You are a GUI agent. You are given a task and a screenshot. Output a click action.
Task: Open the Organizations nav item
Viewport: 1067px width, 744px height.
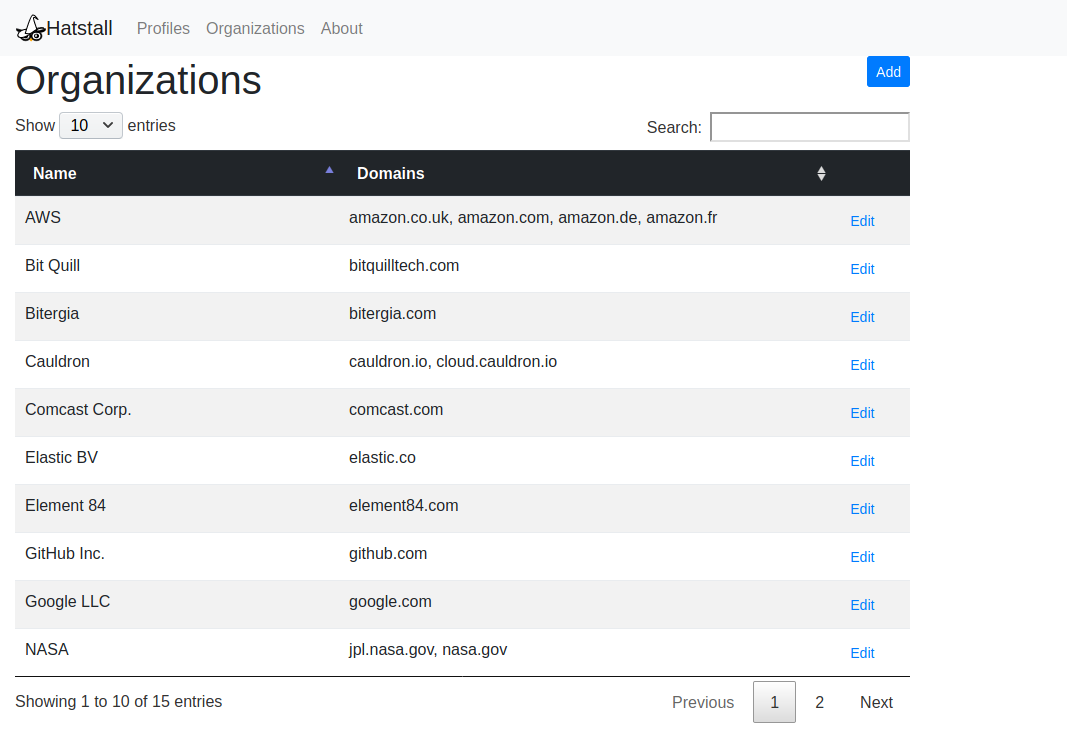click(255, 29)
